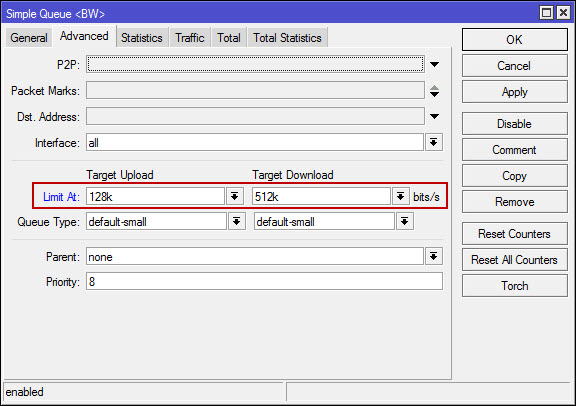Copy the queue entry
The image size is (576, 406).
tap(514, 176)
